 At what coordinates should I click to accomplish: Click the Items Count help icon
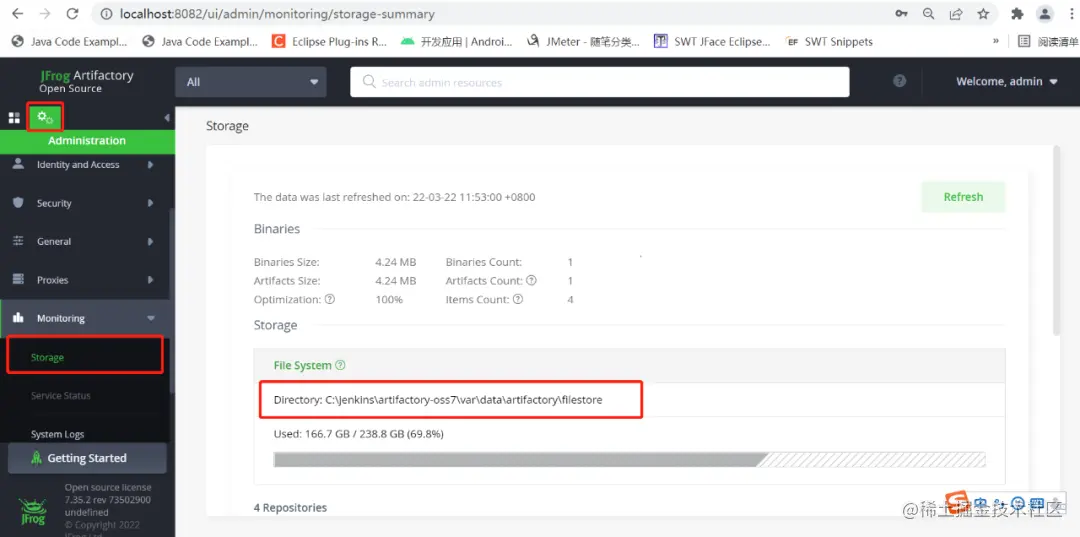(518, 299)
